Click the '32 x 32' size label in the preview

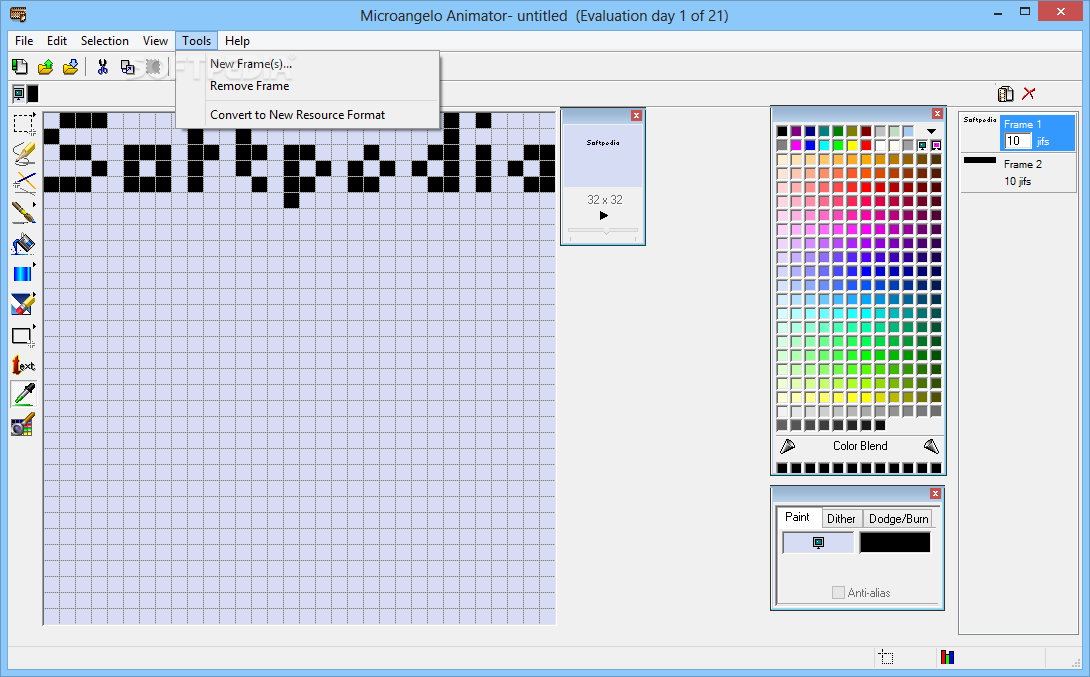point(605,199)
